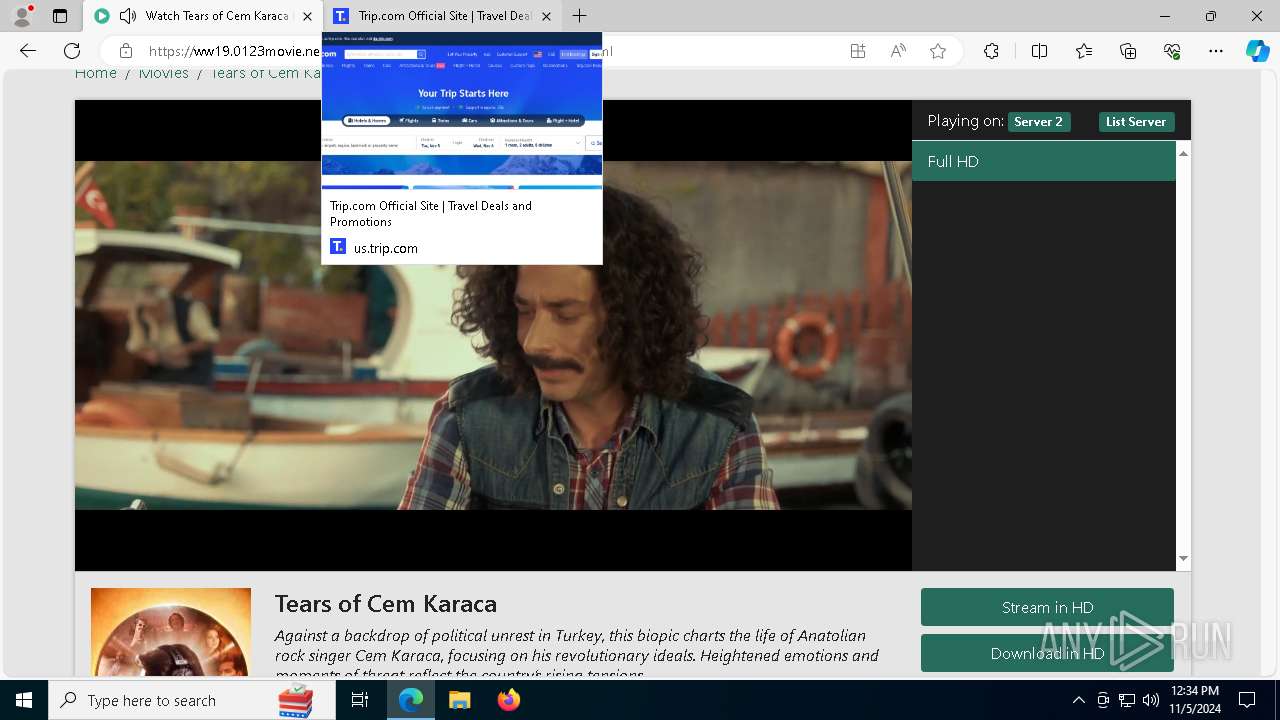Image resolution: width=1280 pixels, height=720 pixels.
Task: Activate Read aloud icon
Action: click(898, 51)
